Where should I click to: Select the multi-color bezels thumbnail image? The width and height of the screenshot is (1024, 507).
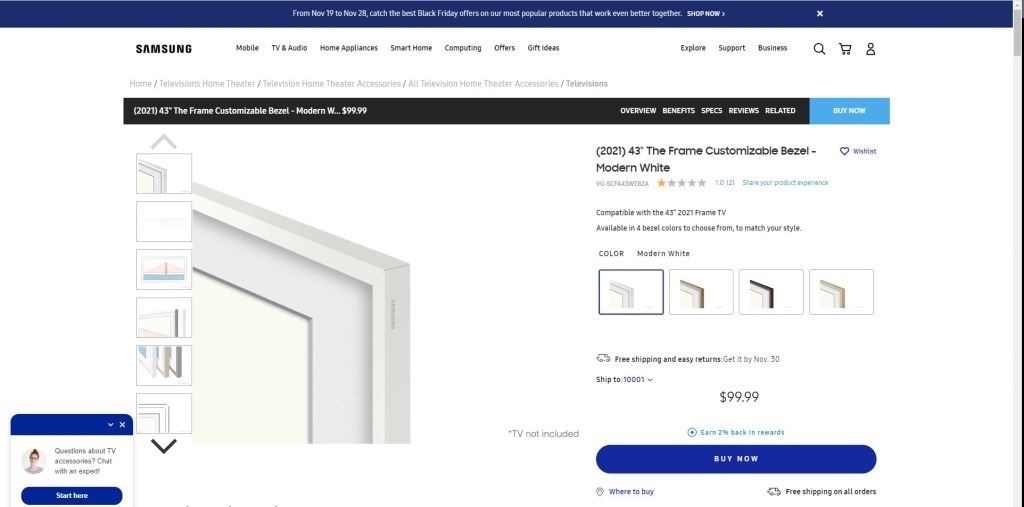click(x=164, y=365)
